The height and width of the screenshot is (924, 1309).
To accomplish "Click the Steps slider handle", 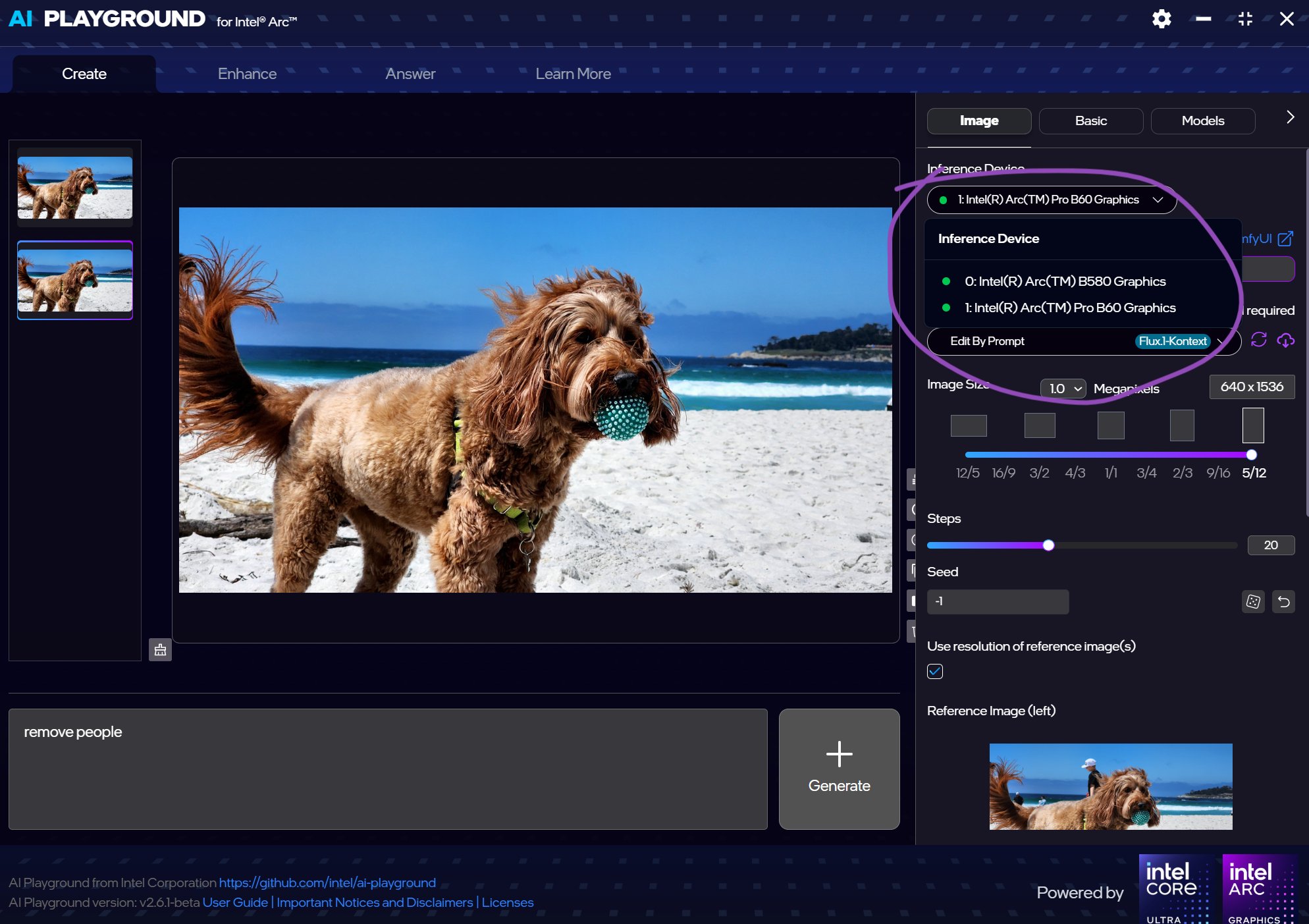I will click(x=1048, y=545).
